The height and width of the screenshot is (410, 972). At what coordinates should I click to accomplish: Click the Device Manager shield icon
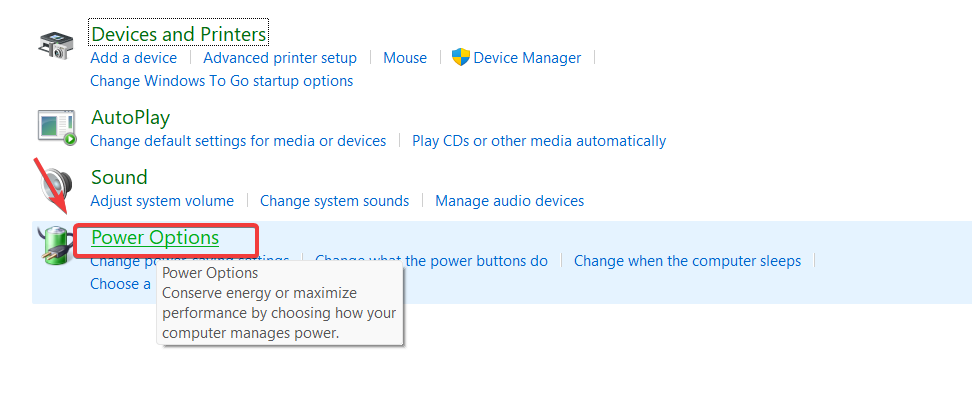tap(461, 58)
